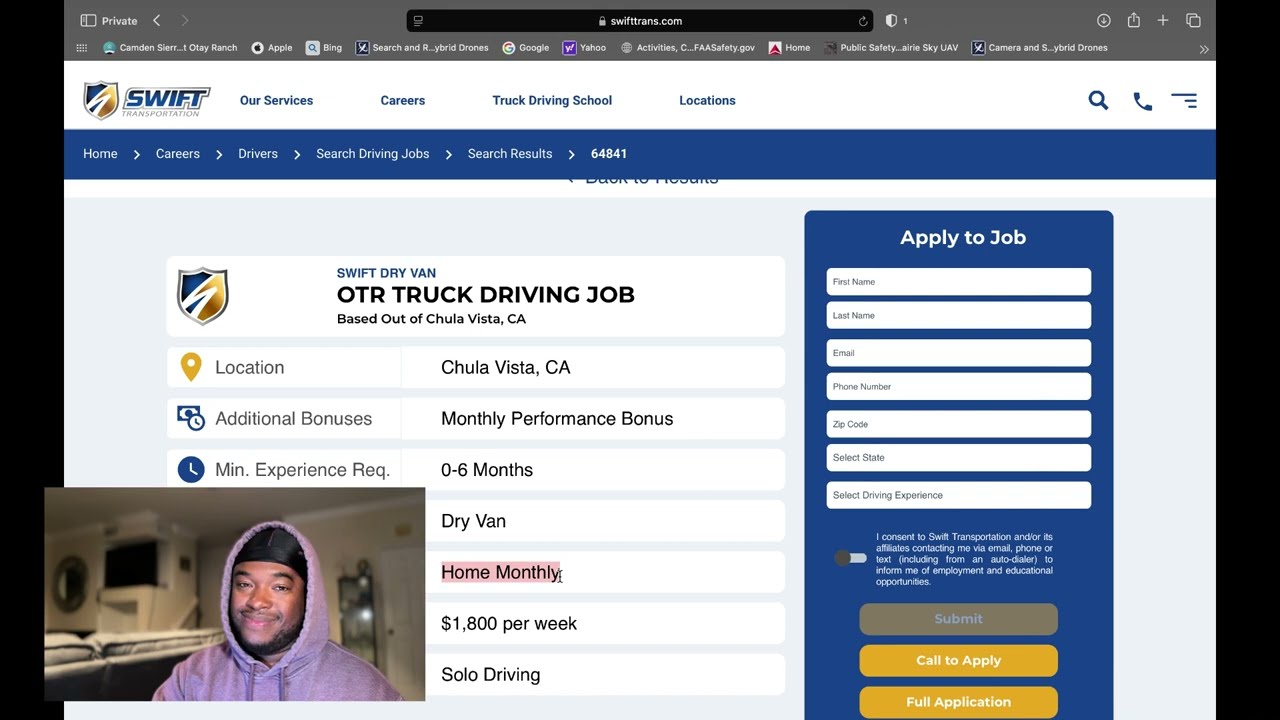Image resolution: width=1280 pixels, height=720 pixels.
Task: Click the Swift shield logo on job card
Action: point(203,296)
